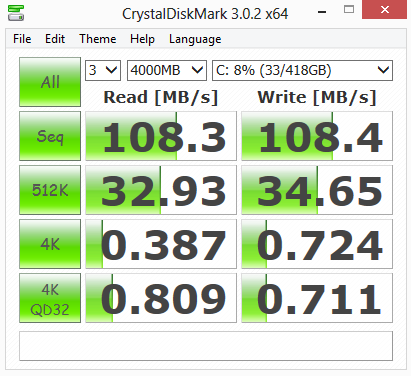Click the CrystalDiskMark app icon in title bar

pyautogui.click(x=16, y=13)
